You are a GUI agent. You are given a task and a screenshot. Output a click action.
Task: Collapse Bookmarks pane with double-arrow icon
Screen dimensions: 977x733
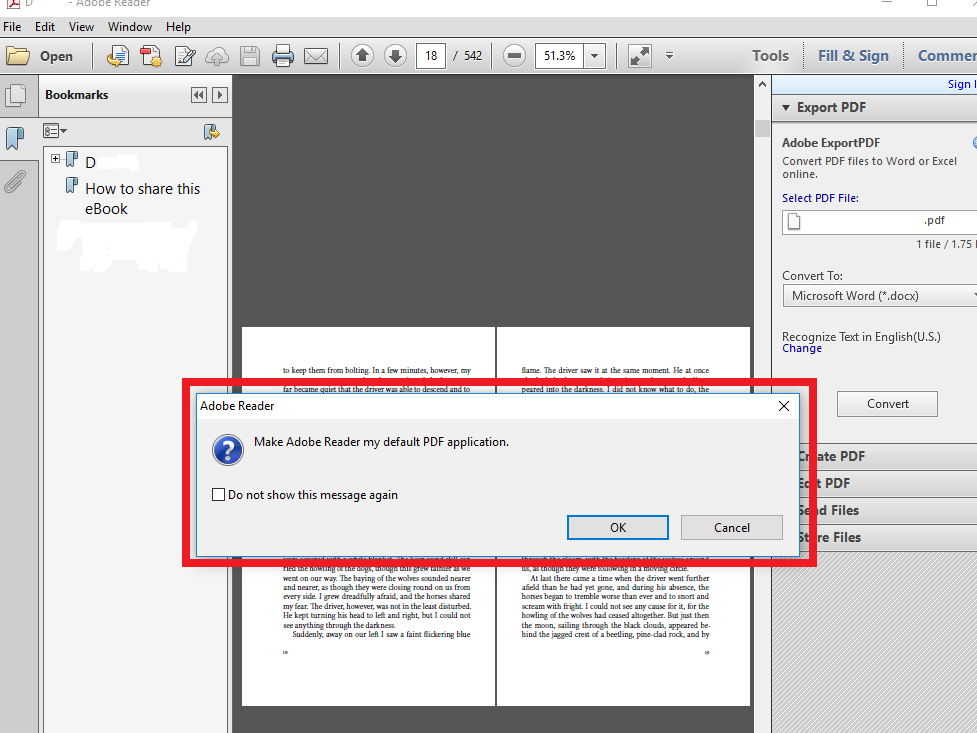[199, 95]
